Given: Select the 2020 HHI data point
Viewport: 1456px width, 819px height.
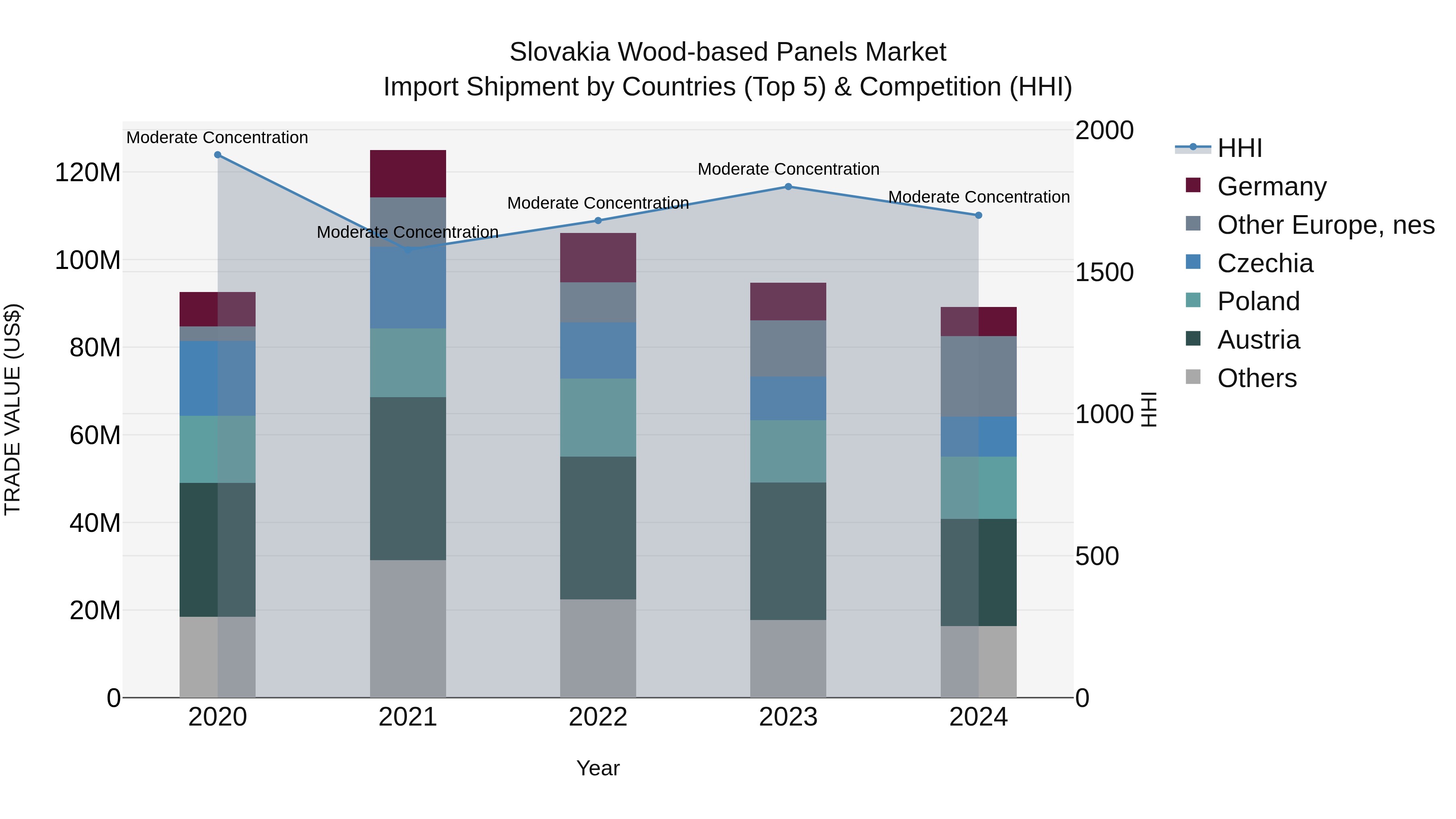Looking at the screenshot, I should tap(218, 155).
